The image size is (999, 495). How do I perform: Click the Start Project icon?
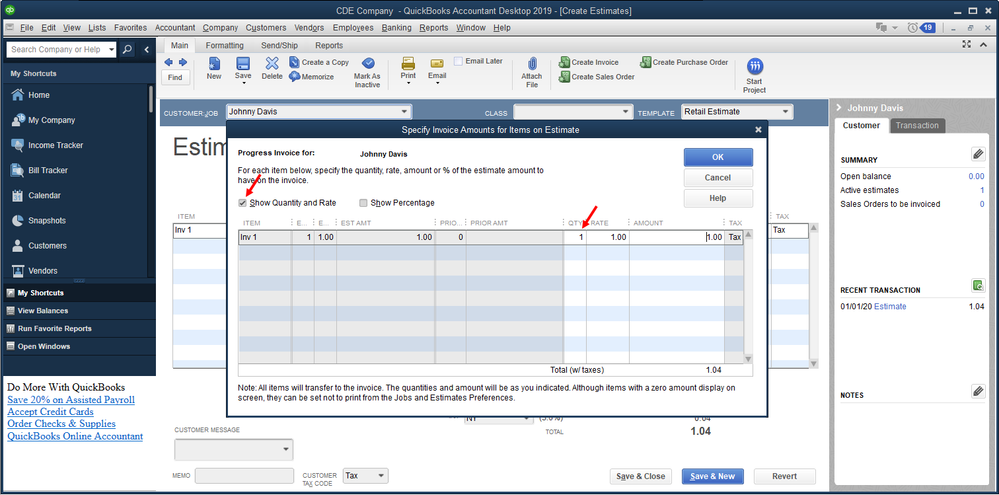(754, 66)
